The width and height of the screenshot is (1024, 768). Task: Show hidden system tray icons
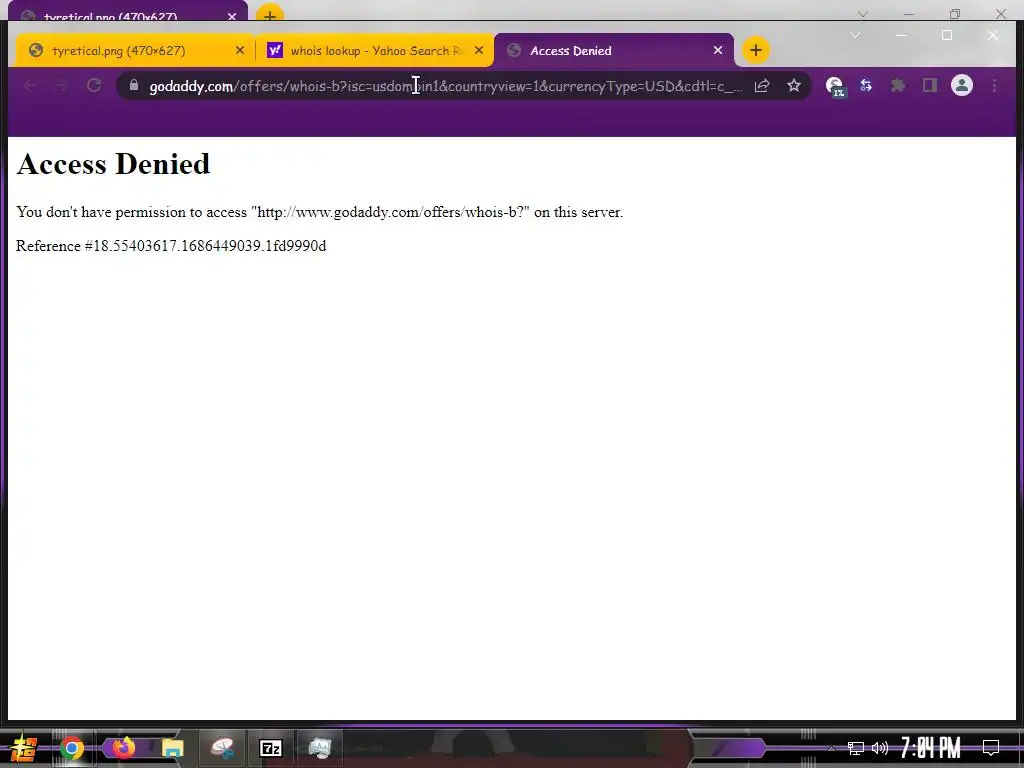coord(831,748)
